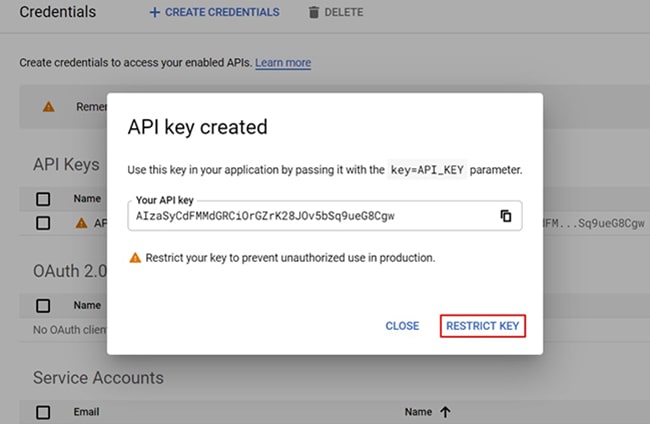The image size is (650, 424).
Task: Click the Your API key field
Action: tap(325, 216)
